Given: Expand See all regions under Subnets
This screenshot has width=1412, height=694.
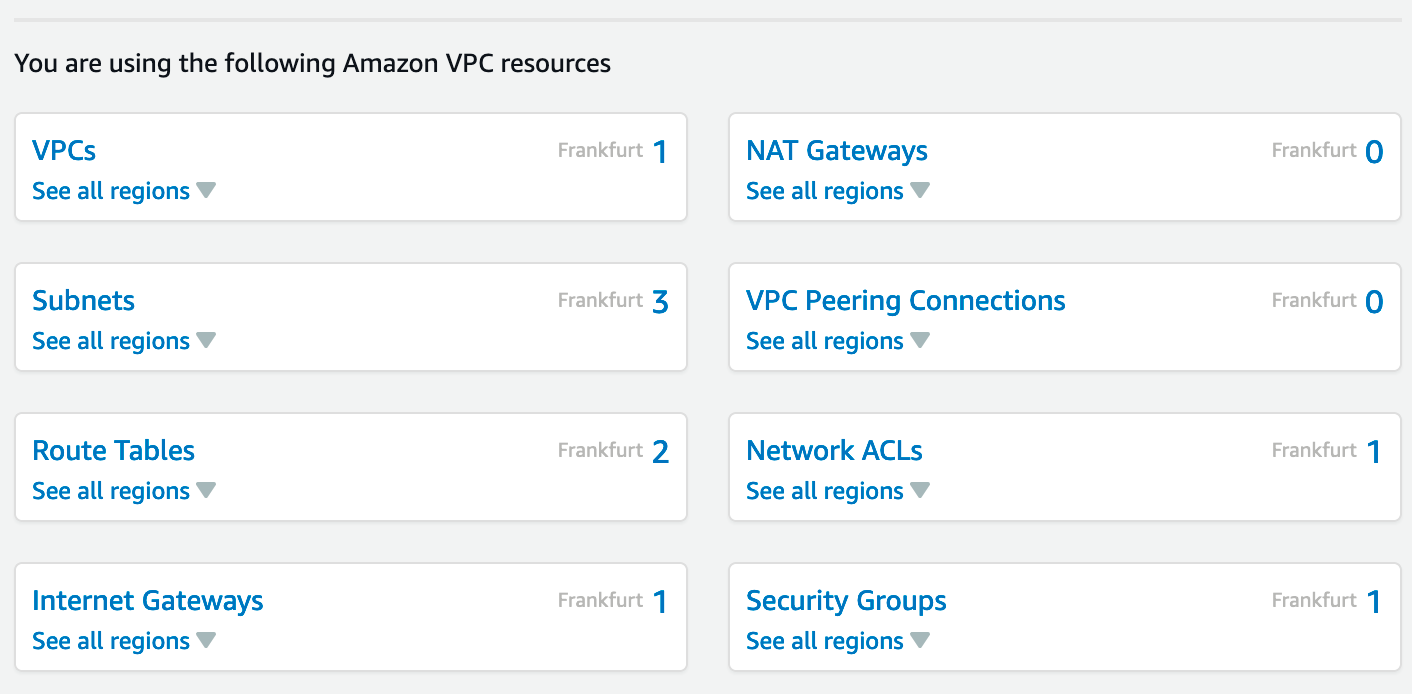Looking at the screenshot, I should pyautogui.click(x=123, y=341).
